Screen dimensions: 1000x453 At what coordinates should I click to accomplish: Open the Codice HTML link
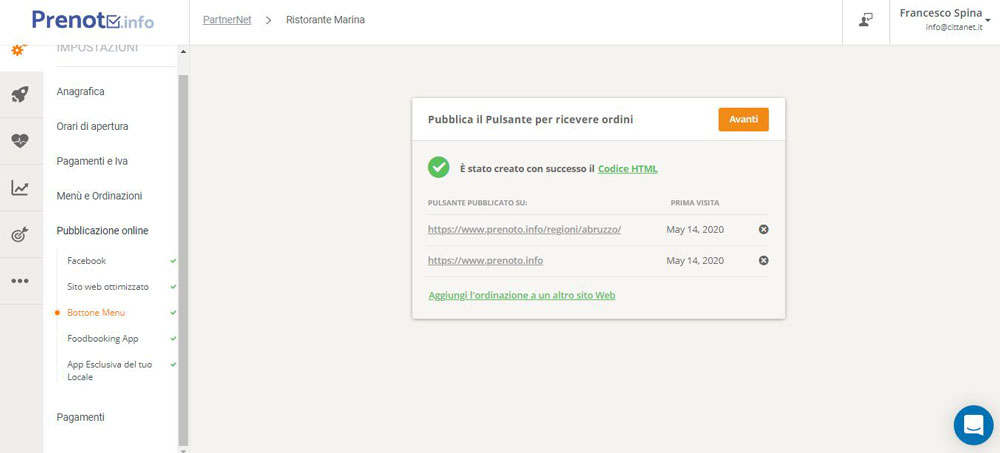(x=627, y=169)
